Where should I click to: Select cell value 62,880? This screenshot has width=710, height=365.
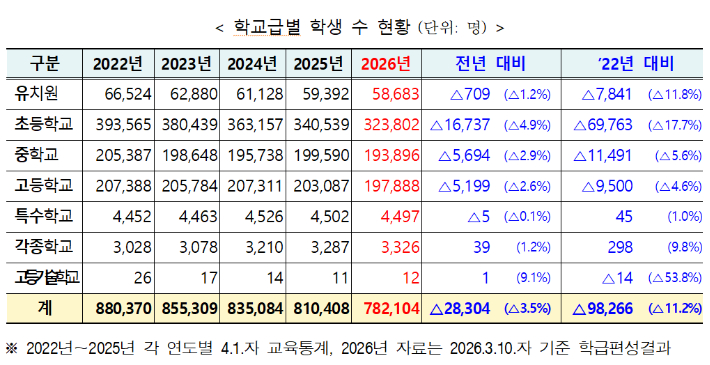click(194, 95)
